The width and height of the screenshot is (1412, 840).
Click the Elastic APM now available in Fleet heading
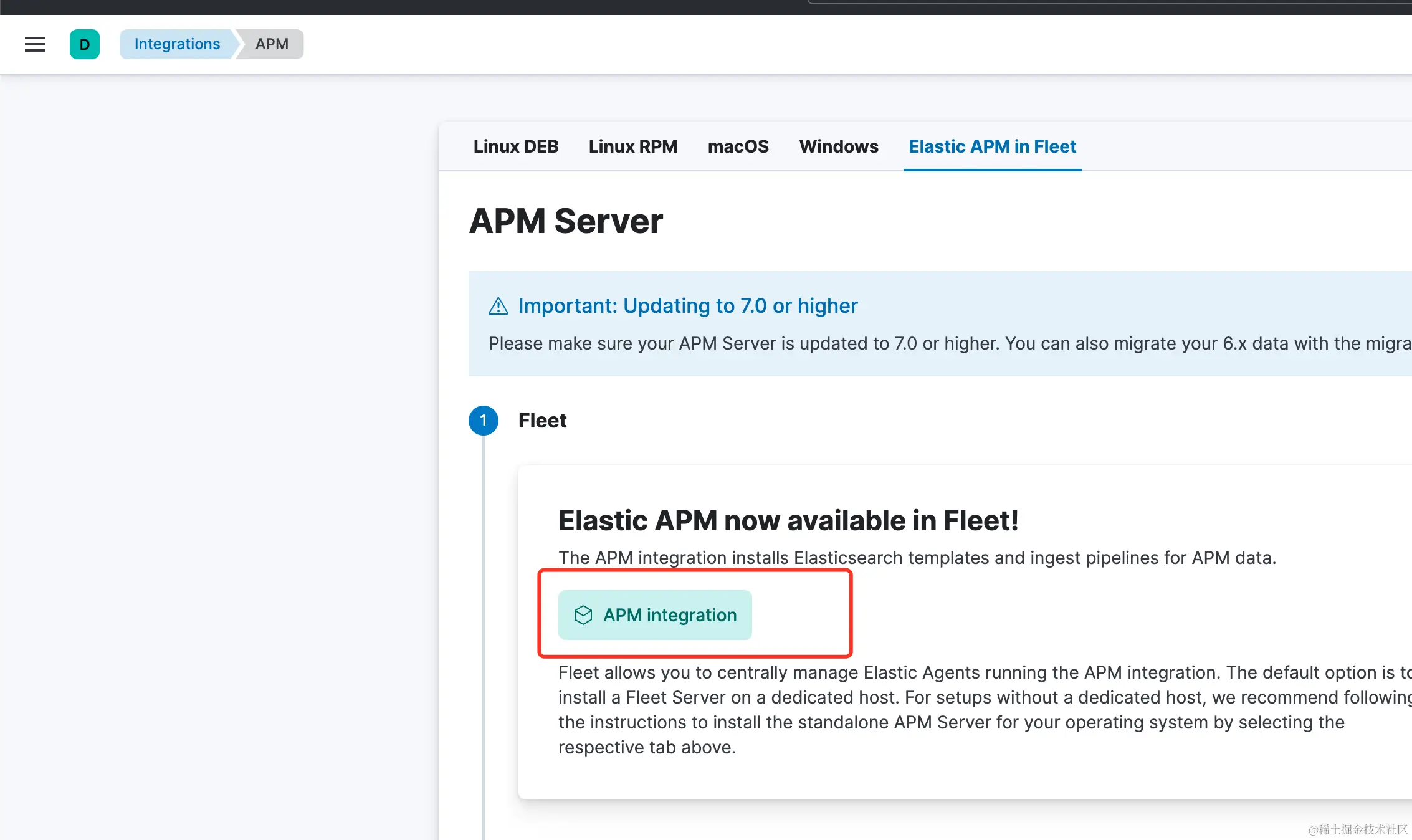coord(788,520)
